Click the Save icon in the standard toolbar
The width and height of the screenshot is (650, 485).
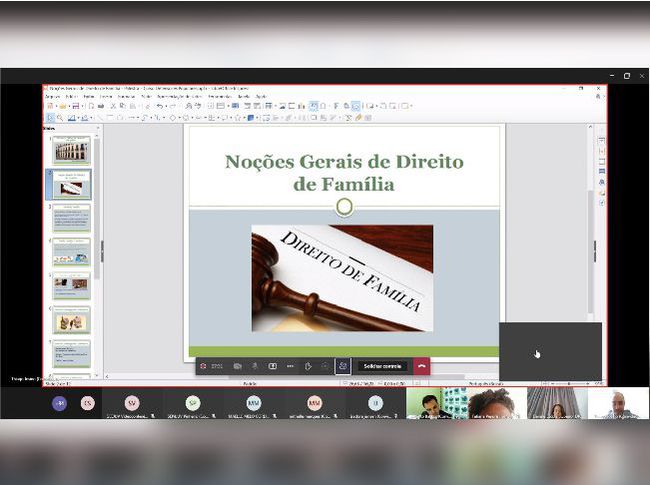74,106
